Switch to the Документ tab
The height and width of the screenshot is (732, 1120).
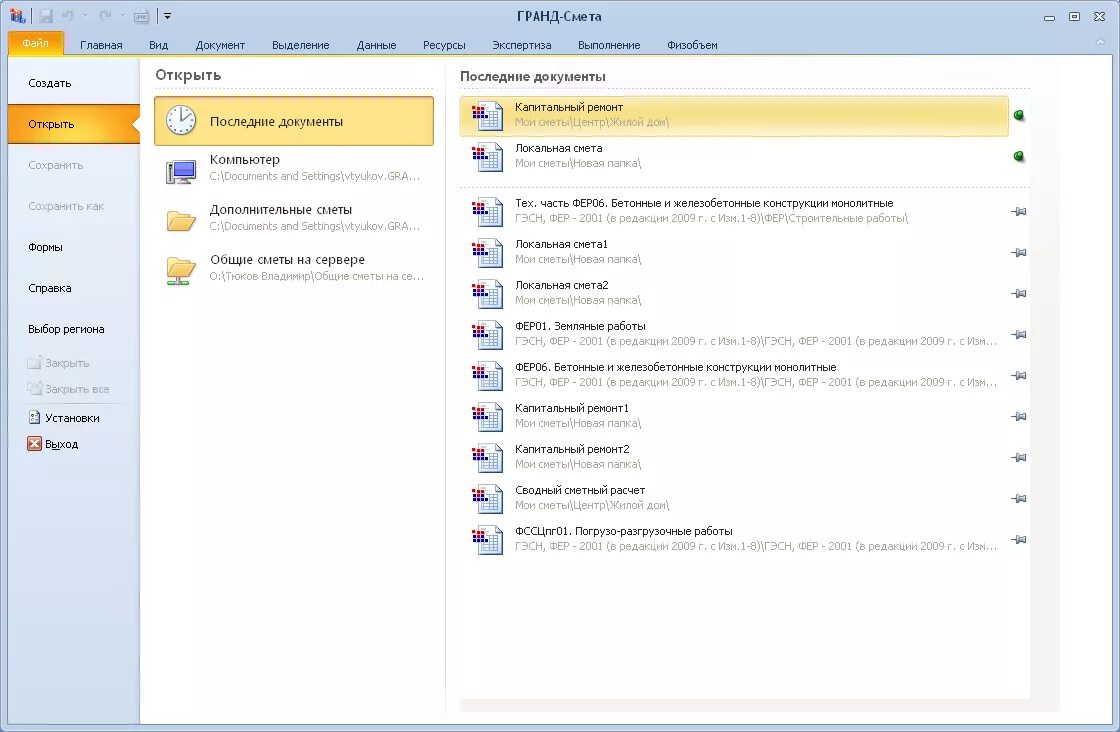point(220,45)
